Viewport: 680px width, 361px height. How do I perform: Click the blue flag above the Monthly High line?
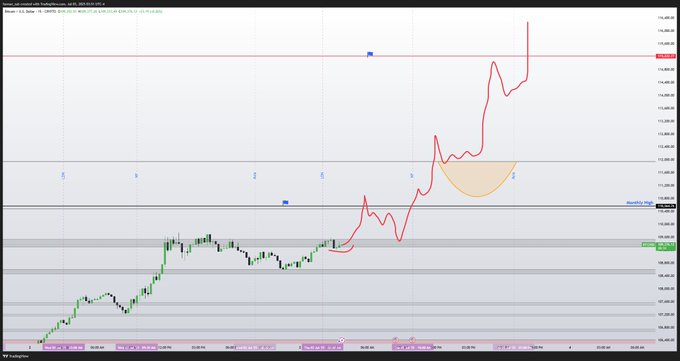285,203
